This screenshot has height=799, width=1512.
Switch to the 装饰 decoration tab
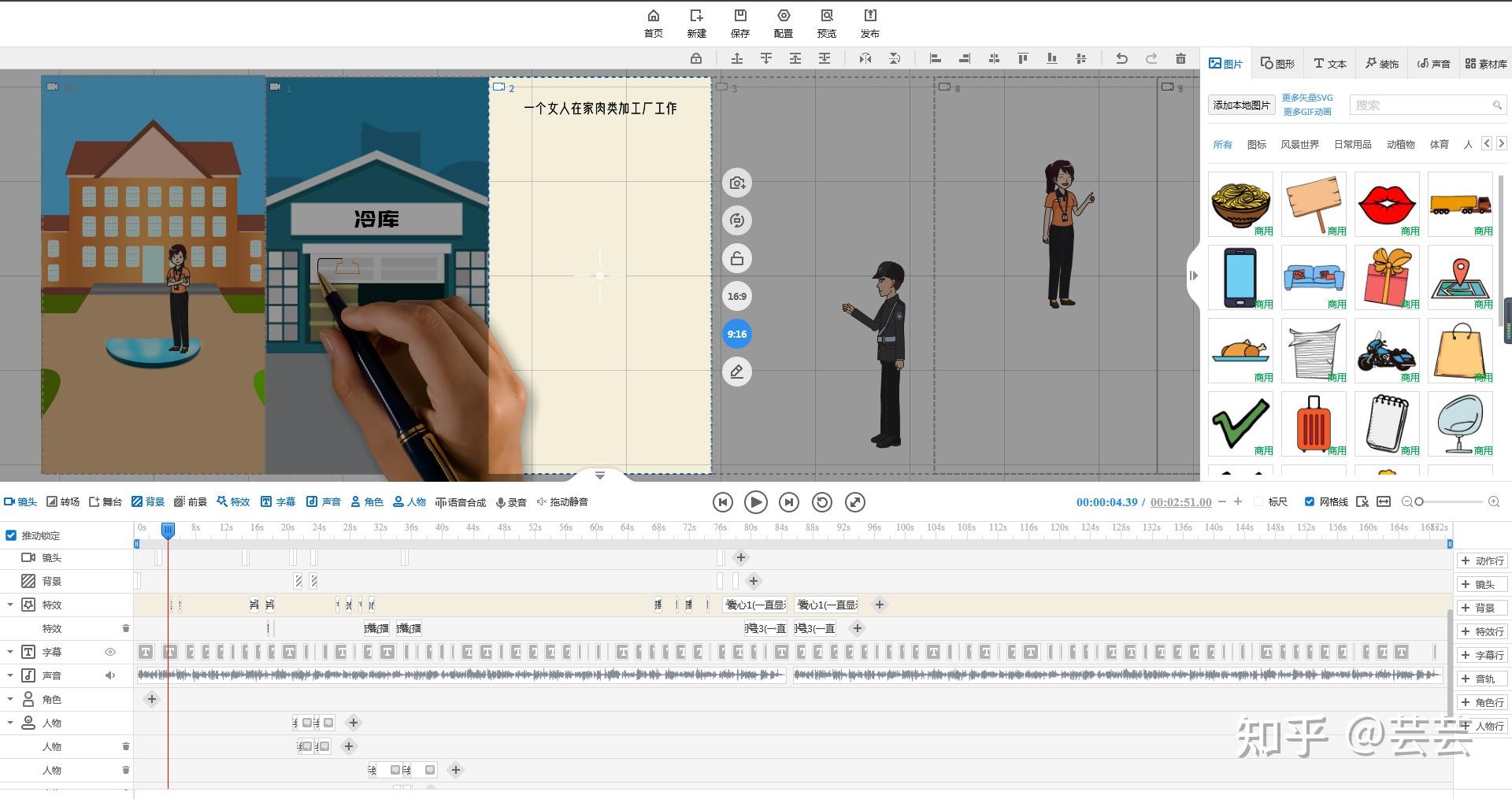(1382, 64)
